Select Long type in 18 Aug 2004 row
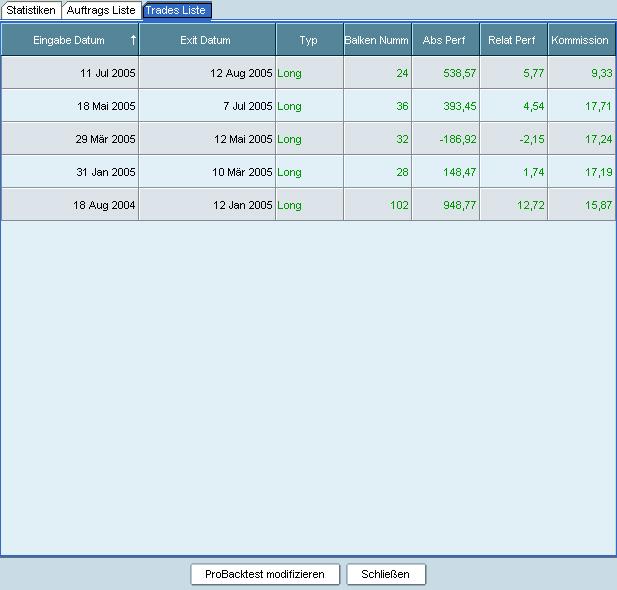 [x=289, y=206]
